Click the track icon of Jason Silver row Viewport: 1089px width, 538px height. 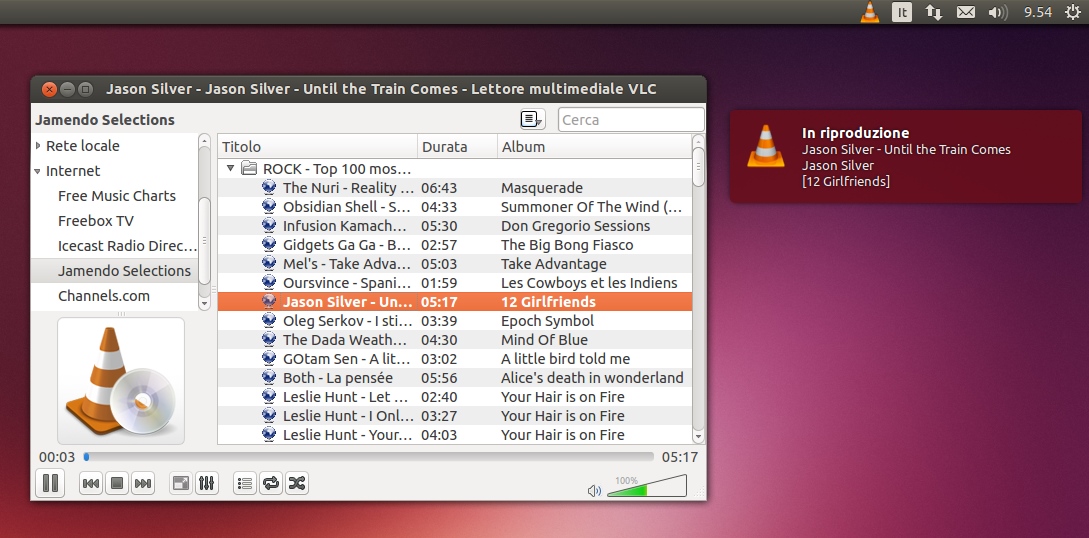(269, 301)
